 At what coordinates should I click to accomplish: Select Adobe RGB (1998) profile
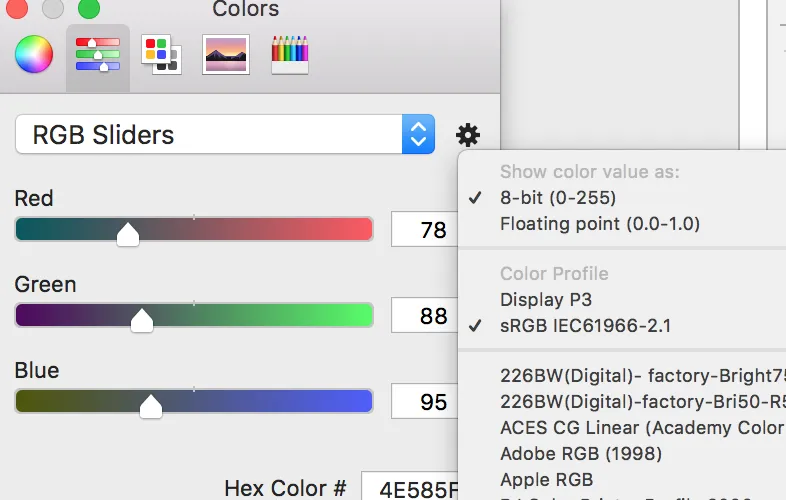tap(581, 454)
